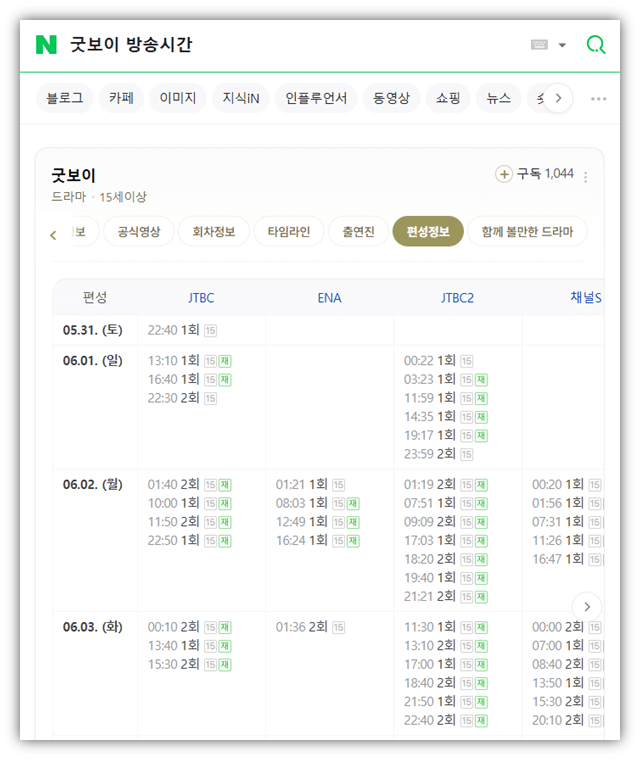Click the plus subscribe icon
The width and height of the screenshot is (640, 760).
click(504, 174)
